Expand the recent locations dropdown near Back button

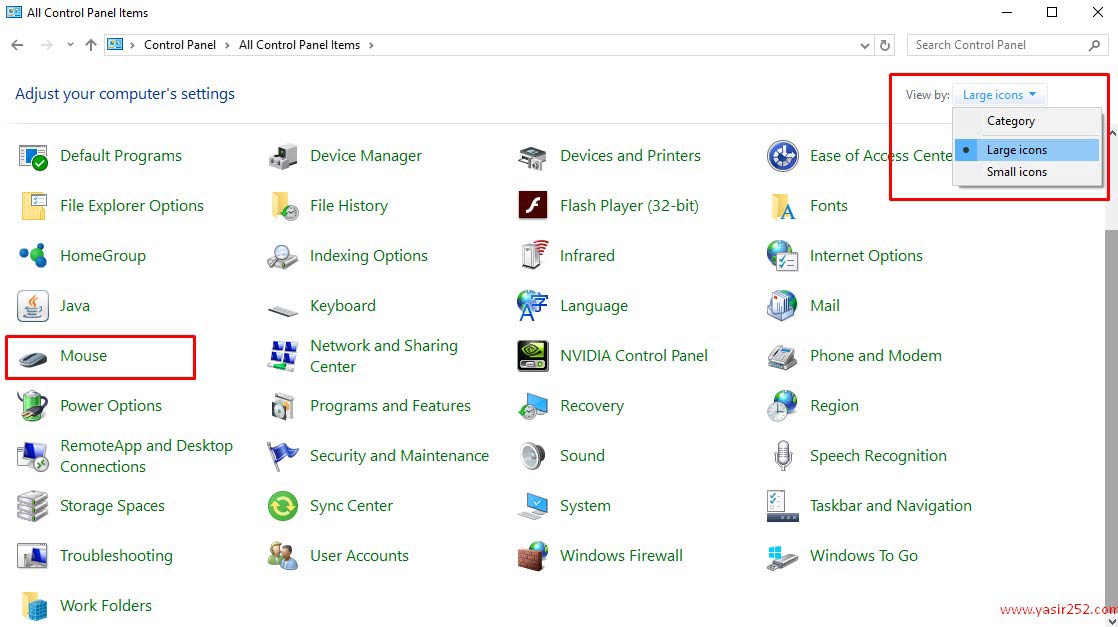69,45
